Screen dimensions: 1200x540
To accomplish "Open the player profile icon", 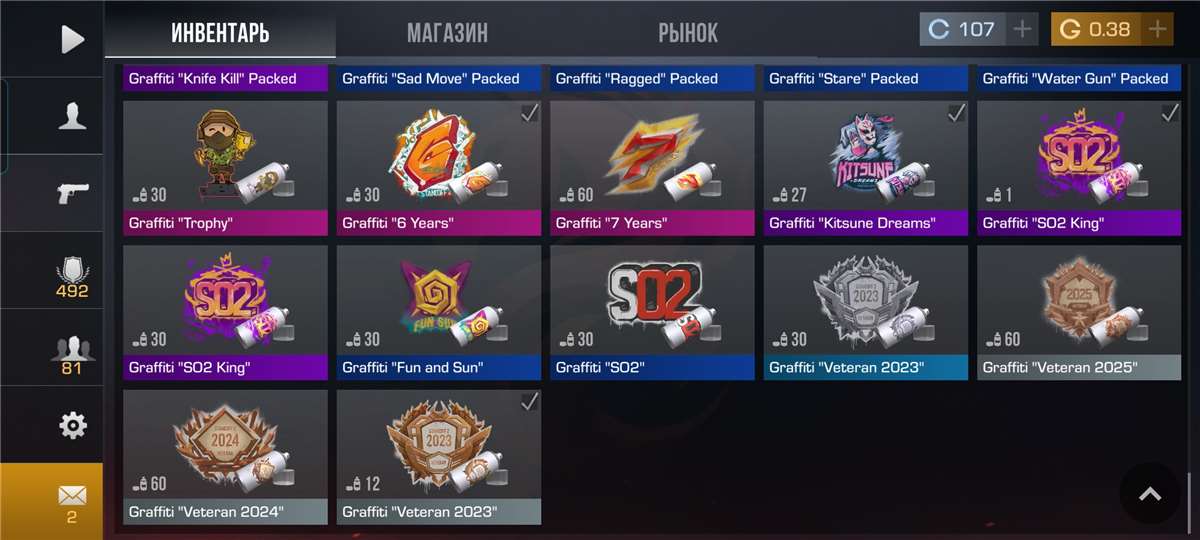I will 72,116.
